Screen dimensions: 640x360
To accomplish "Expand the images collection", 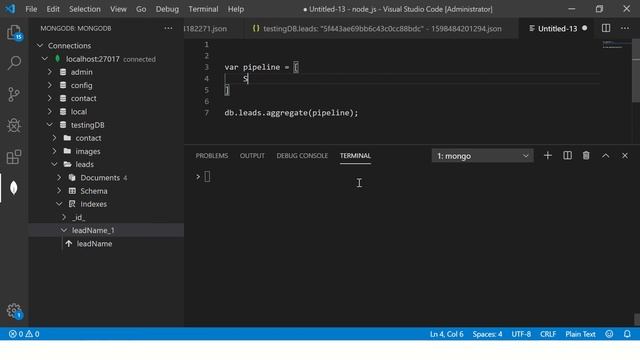I will coord(55,151).
